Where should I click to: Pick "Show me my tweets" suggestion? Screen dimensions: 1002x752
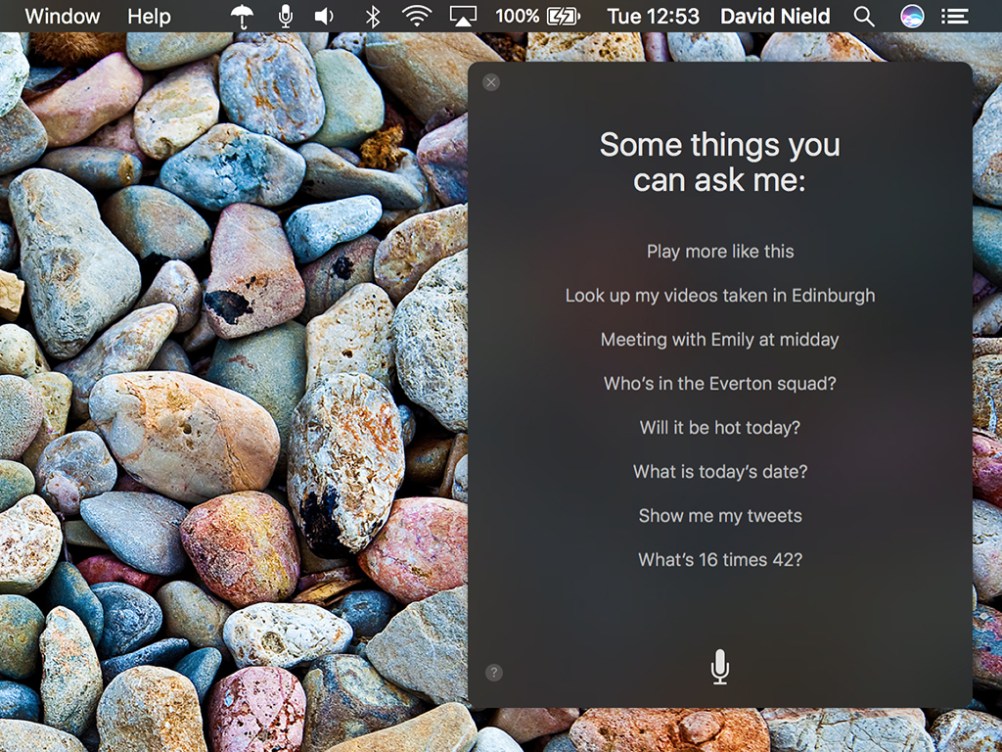pos(720,516)
